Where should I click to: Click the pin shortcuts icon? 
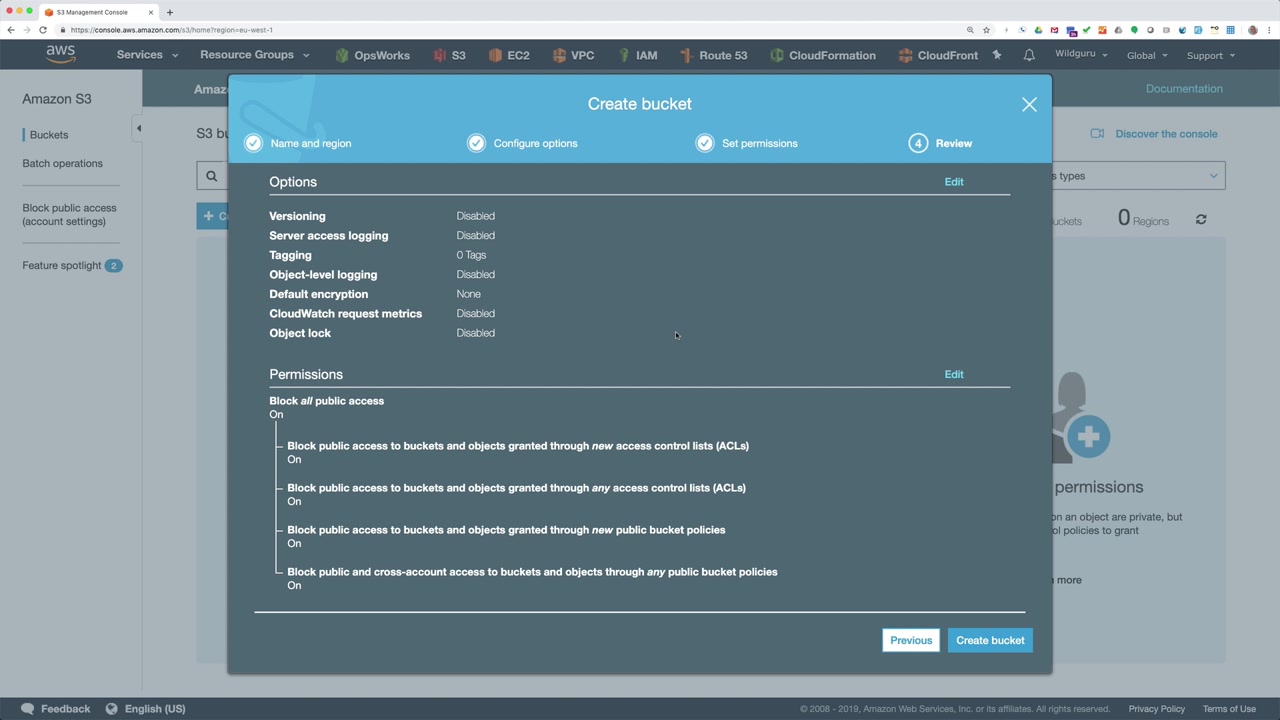click(997, 55)
